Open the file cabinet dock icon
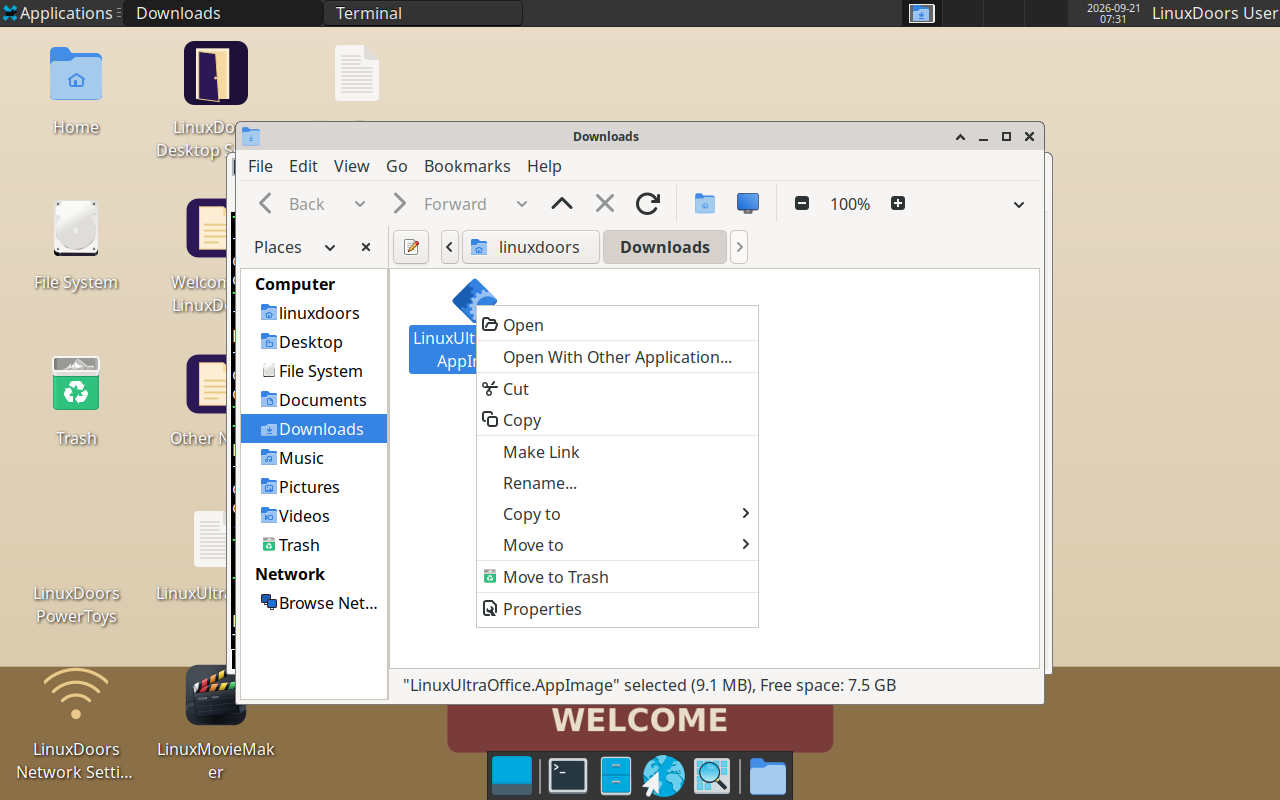The height and width of the screenshot is (800, 1280). tap(616, 776)
